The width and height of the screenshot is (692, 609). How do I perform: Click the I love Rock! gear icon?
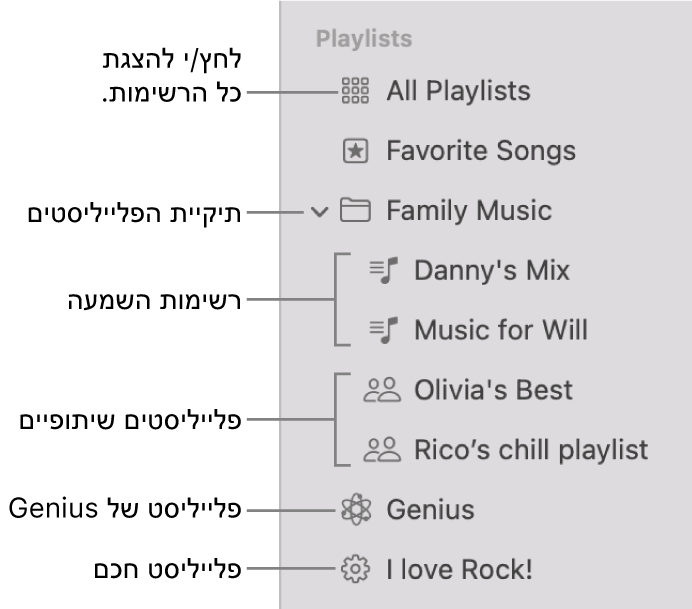355,570
